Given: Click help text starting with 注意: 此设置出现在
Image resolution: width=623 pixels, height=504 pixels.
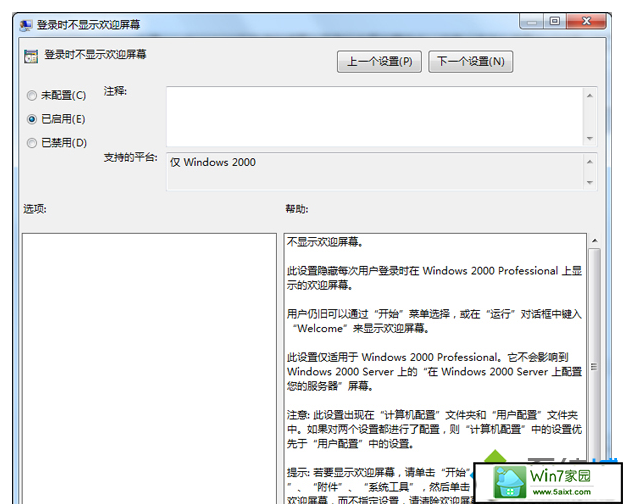Looking at the screenshot, I should 434,429.
